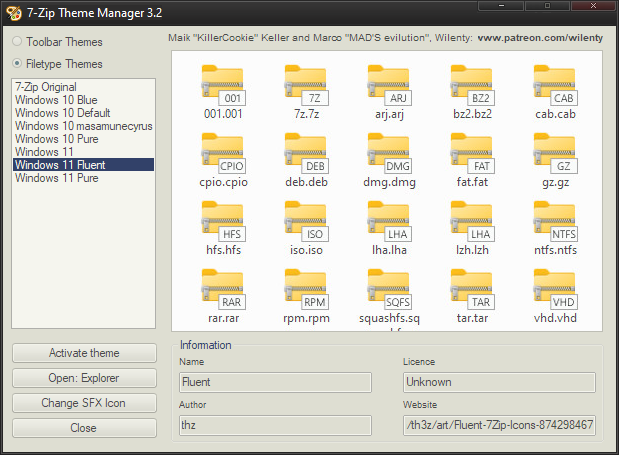Maximize the Theme Manager window
The width and height of the screenshot is (619, 455).
pos(547,6)
